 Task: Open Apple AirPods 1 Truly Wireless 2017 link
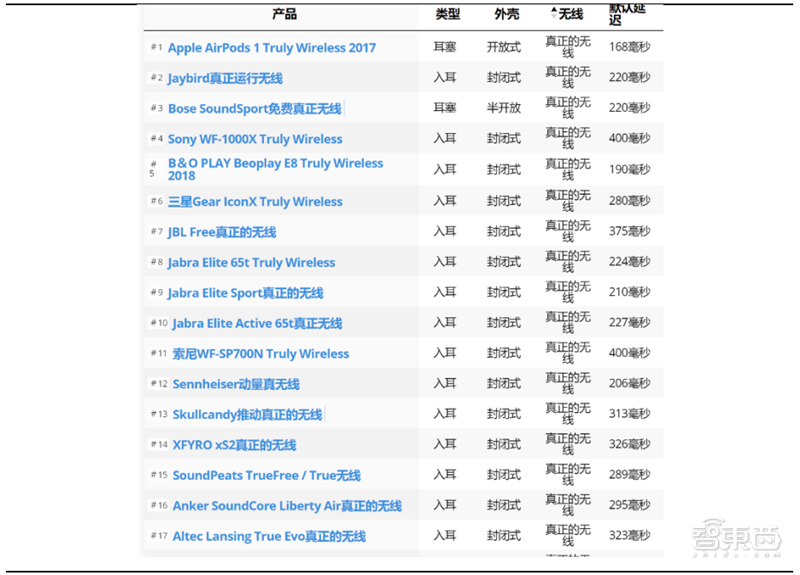271,48
